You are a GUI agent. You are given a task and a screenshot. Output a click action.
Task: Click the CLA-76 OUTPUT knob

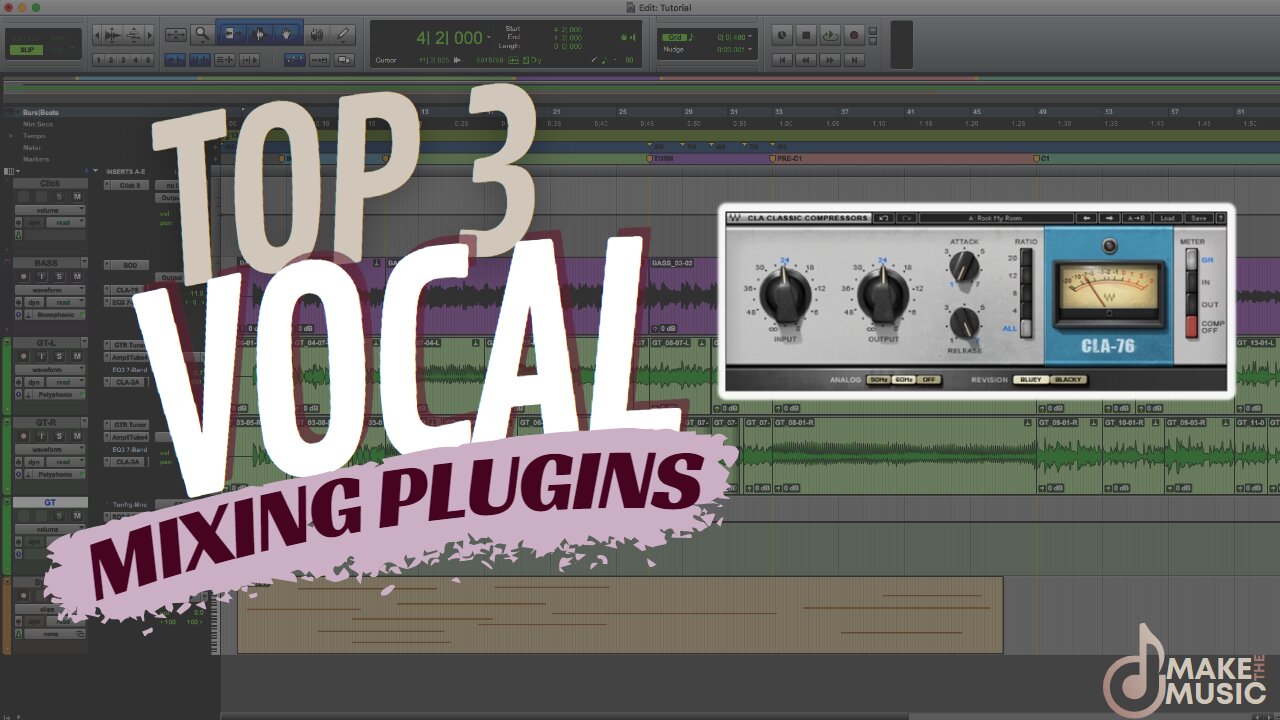[x=882, y=295]
